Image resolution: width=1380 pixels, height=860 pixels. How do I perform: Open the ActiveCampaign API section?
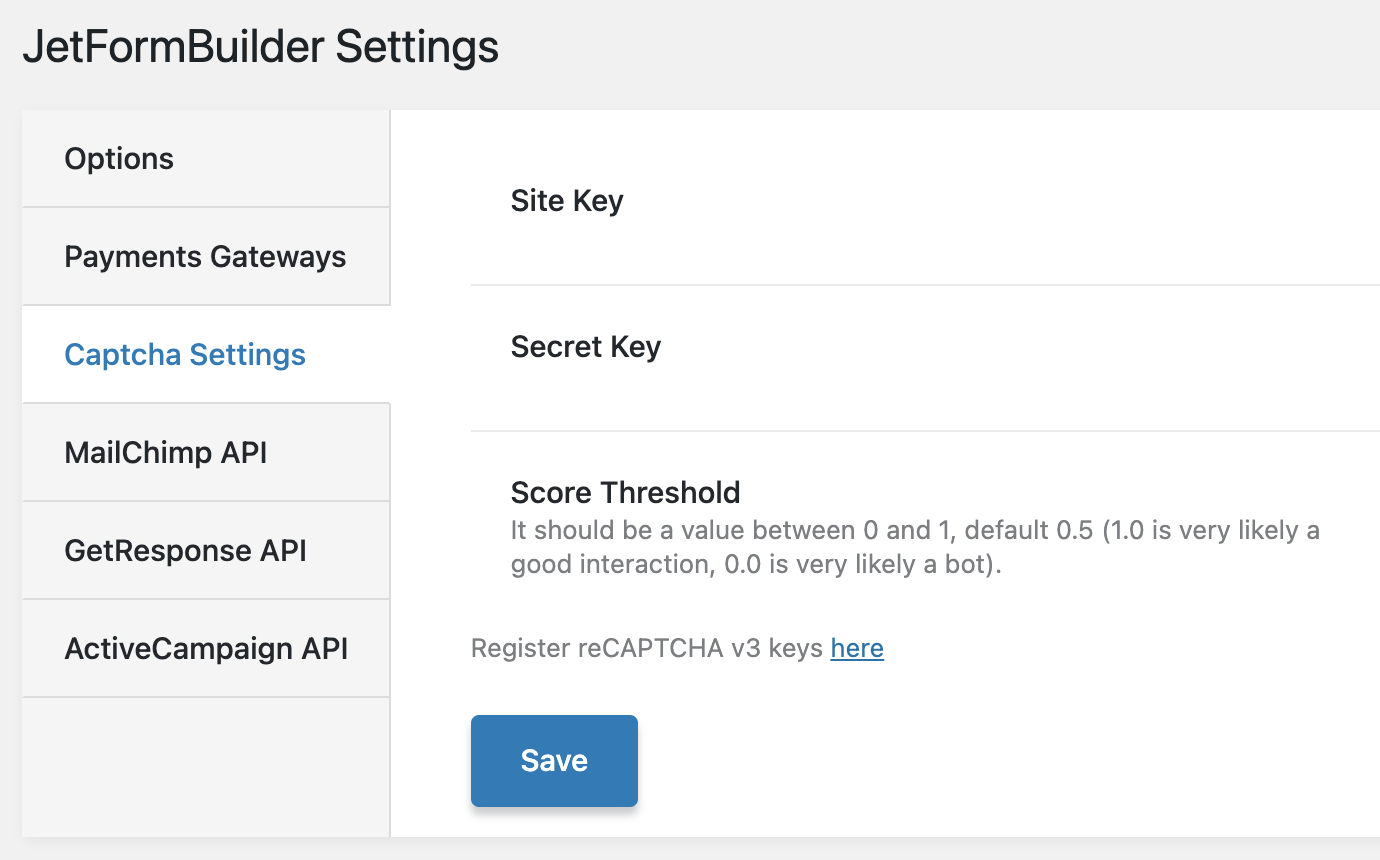206,648
